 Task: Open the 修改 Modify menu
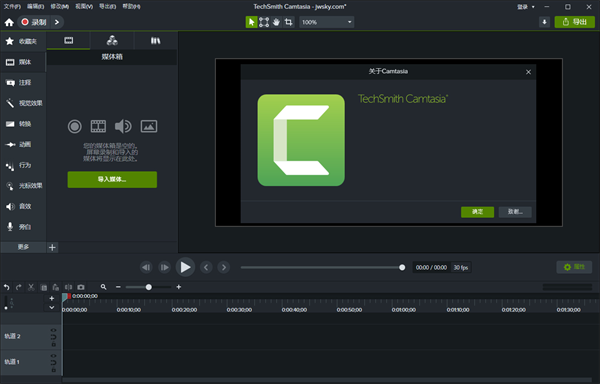[60, 7]
